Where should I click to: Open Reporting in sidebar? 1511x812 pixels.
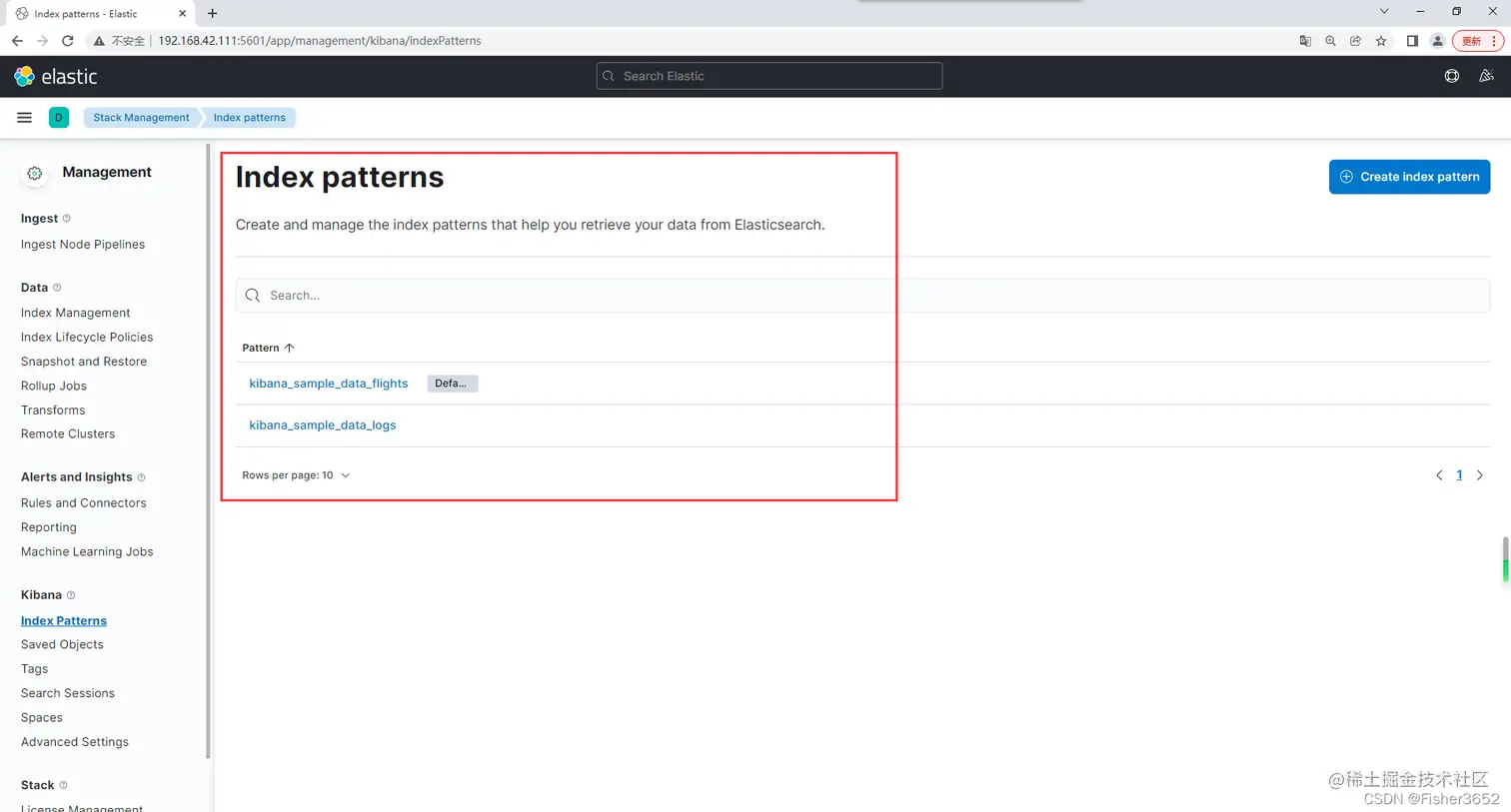point(49,527)
